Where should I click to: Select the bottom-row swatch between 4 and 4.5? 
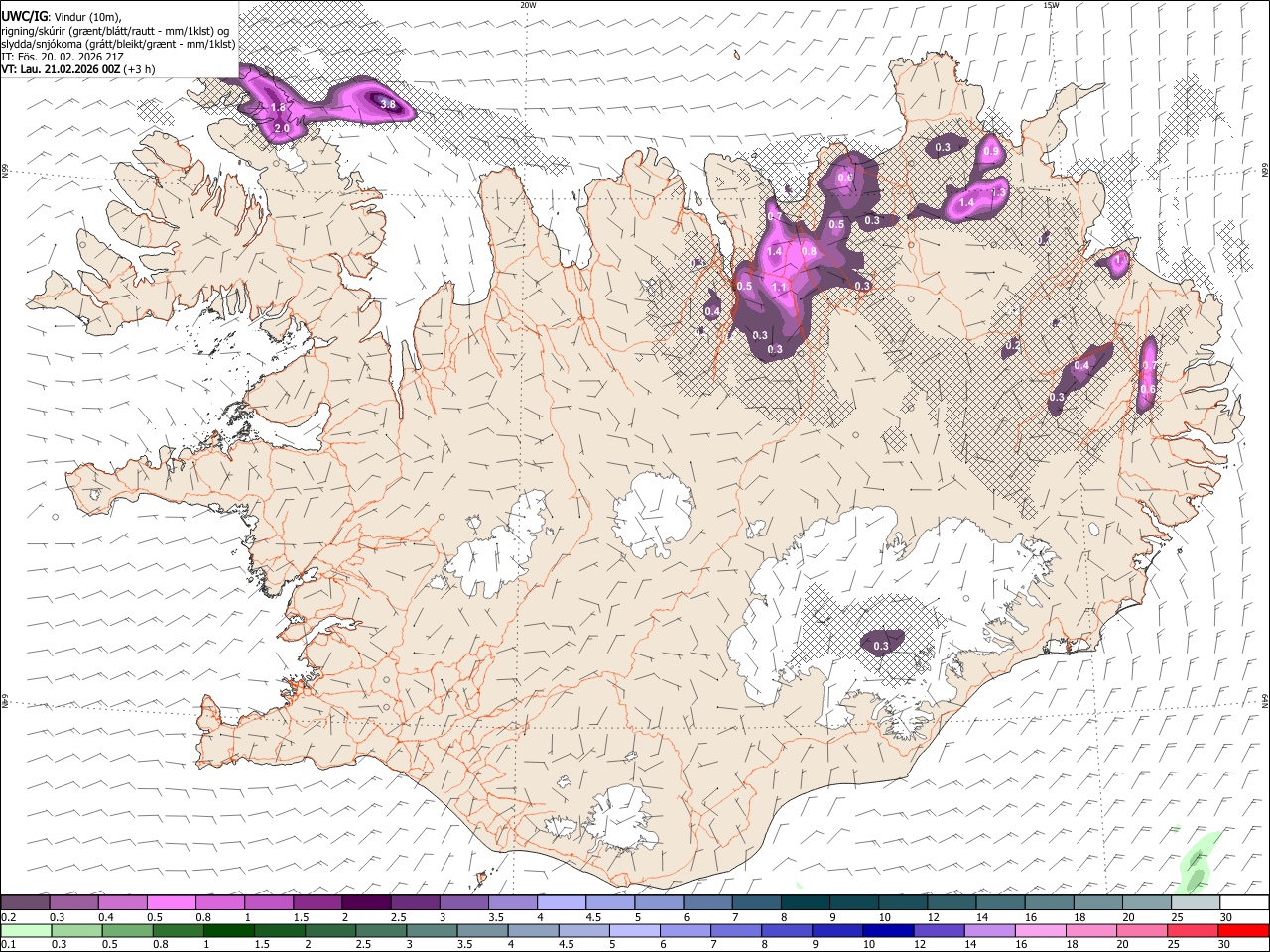(534, 931)
